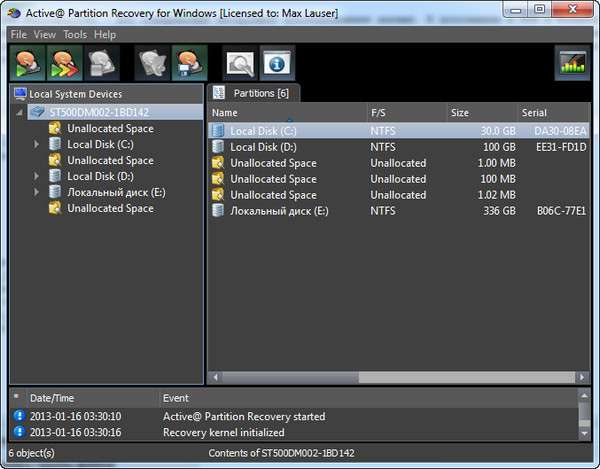Viewport: 600px width, 469px height.
Task: Select the 1.02 MB Unallocated Space row
Action: (398, 195)
